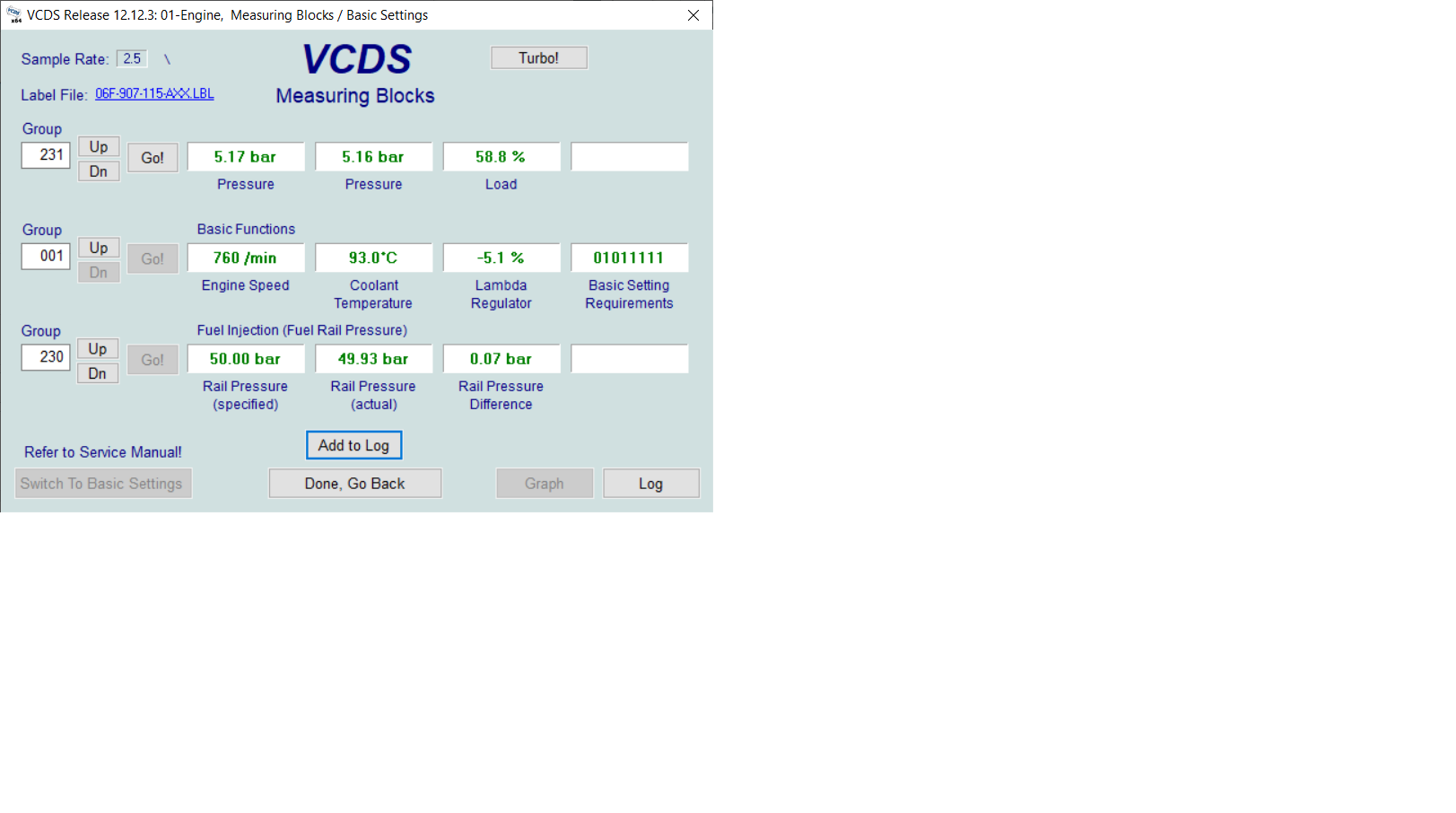Click Done, Go Back button

point(354,484)
